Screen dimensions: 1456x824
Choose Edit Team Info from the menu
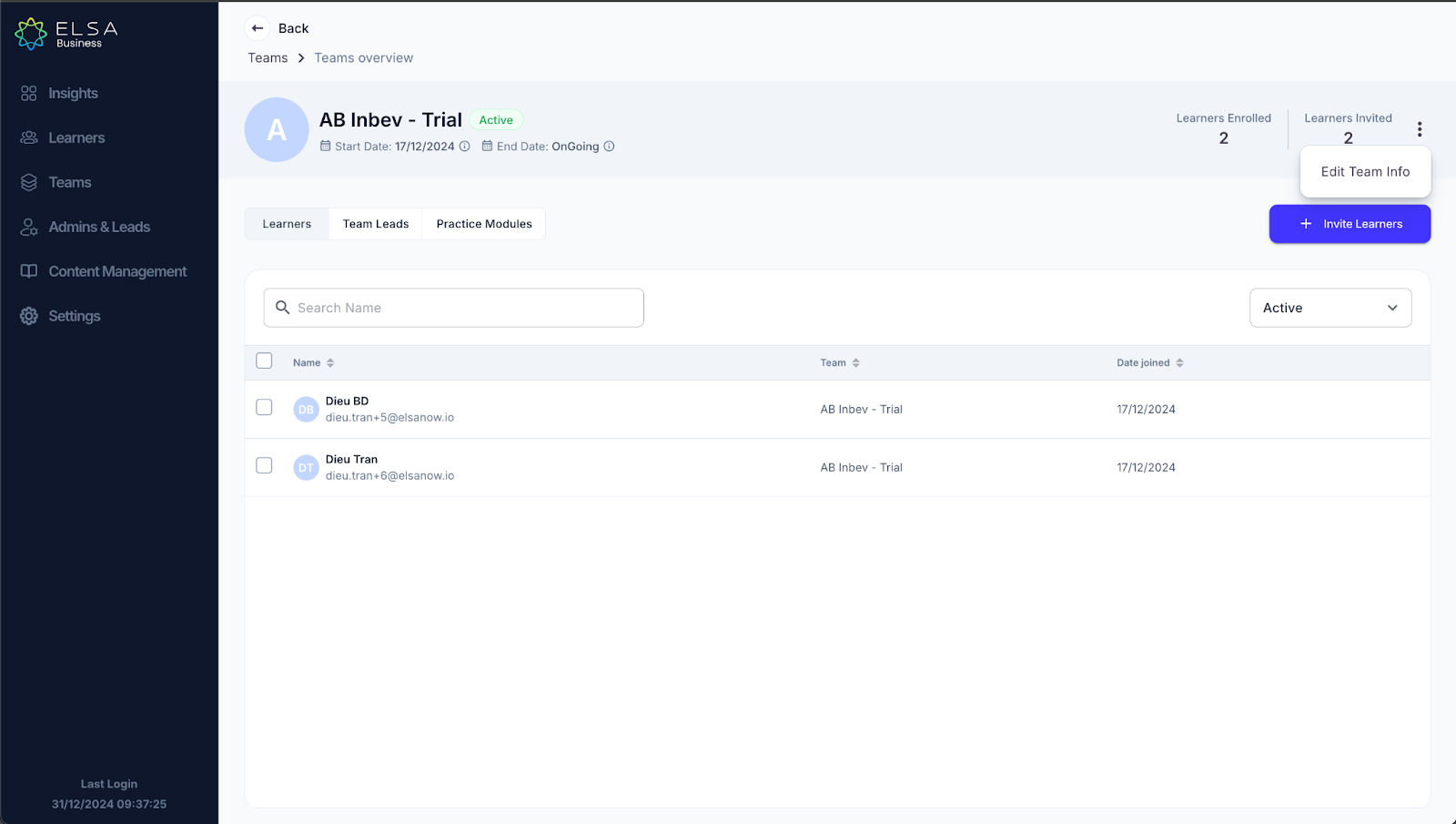1365,171
